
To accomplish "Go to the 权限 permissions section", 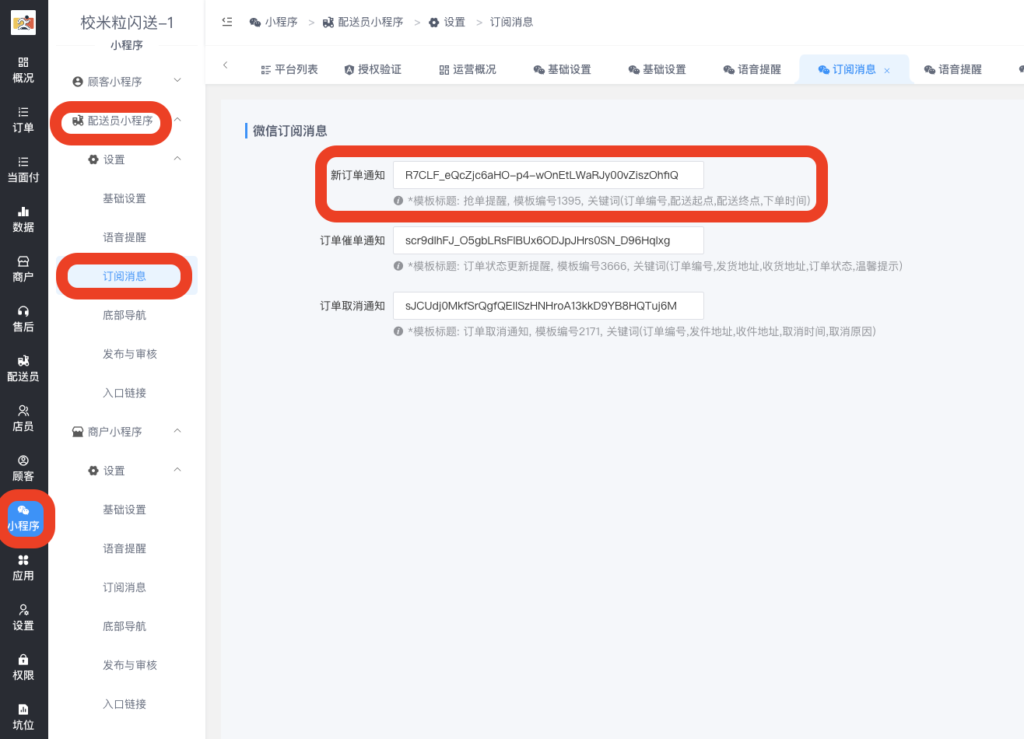I will tap(22, 666).
